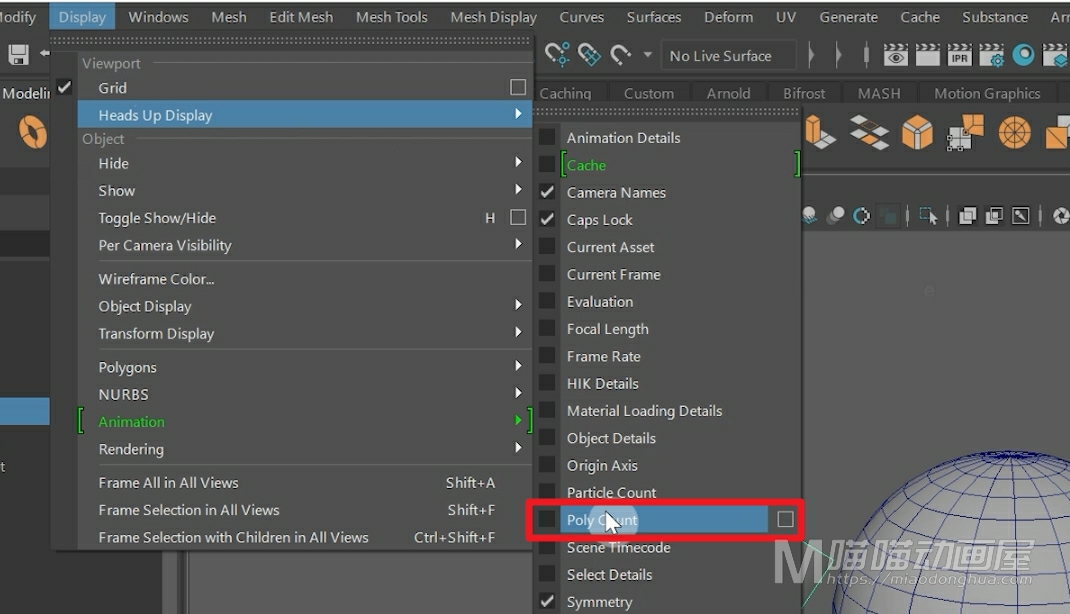Enable the snap to projected center magnet
The width and height of the screenshot is (1070, 614).
589,54
